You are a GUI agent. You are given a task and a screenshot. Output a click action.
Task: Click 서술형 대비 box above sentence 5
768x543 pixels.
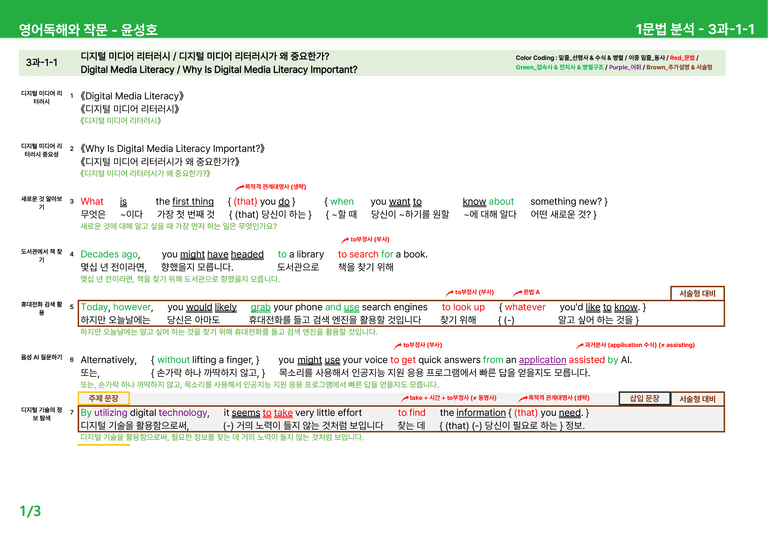tap(697, 293)
